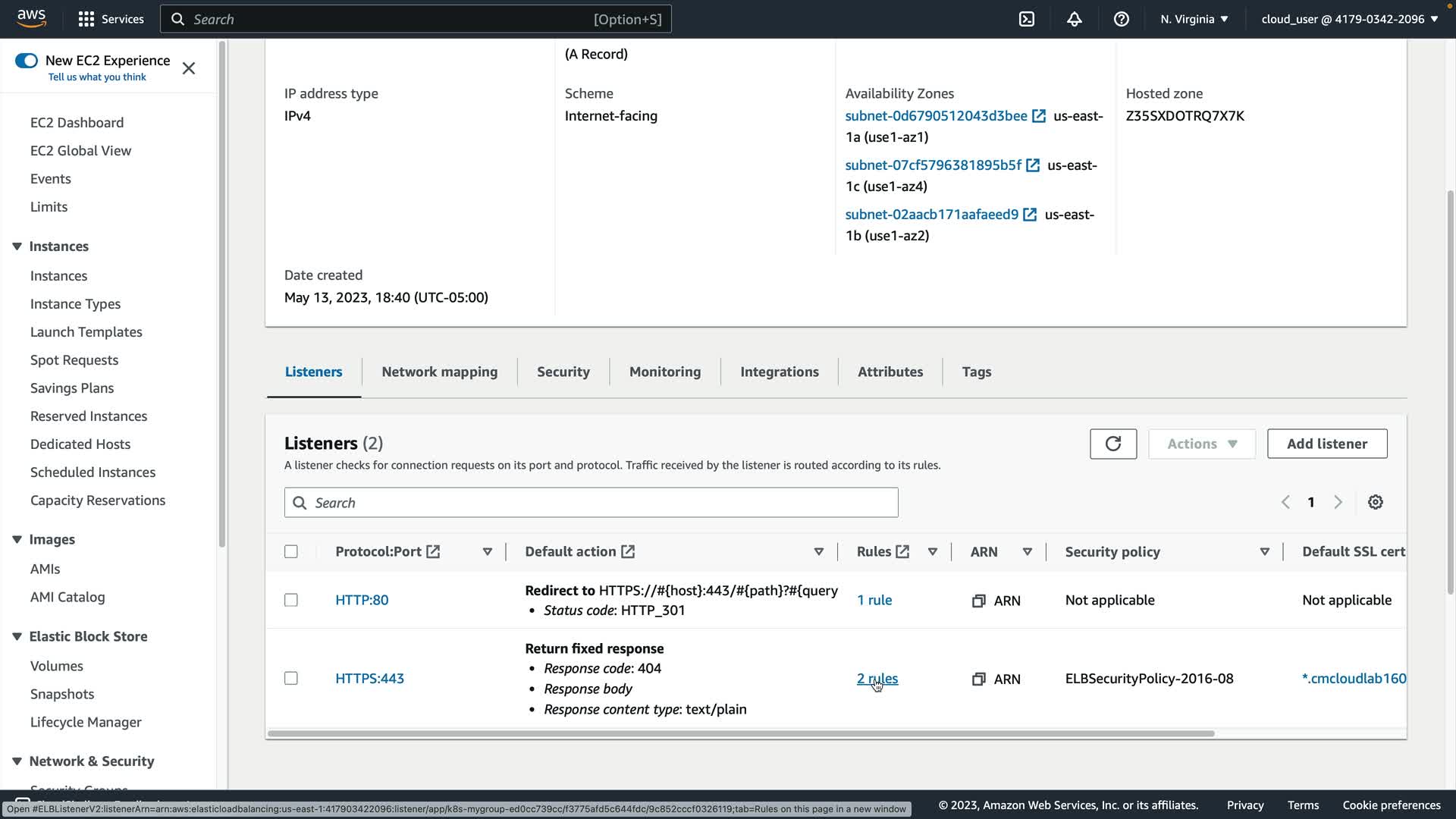Open the CloudShell terminal icon

coord(1027,19)
